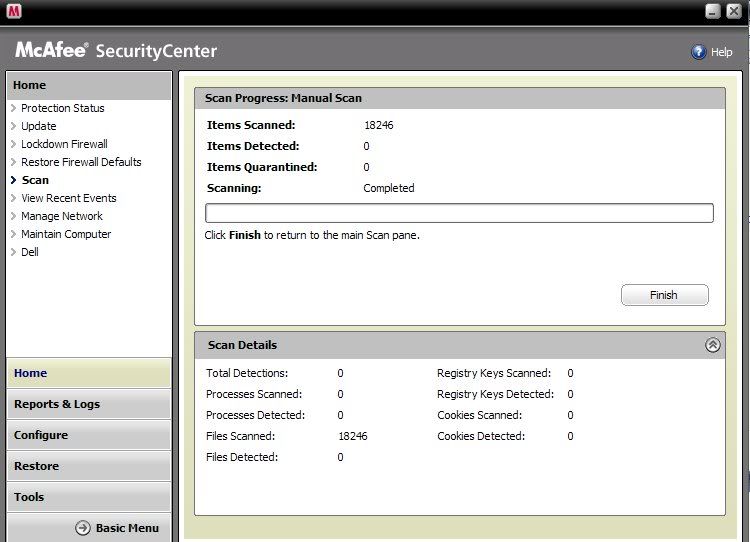Click the bold chevron beside Scan
The height and width of the screenshot is (542, 750).
coord(13,180)
